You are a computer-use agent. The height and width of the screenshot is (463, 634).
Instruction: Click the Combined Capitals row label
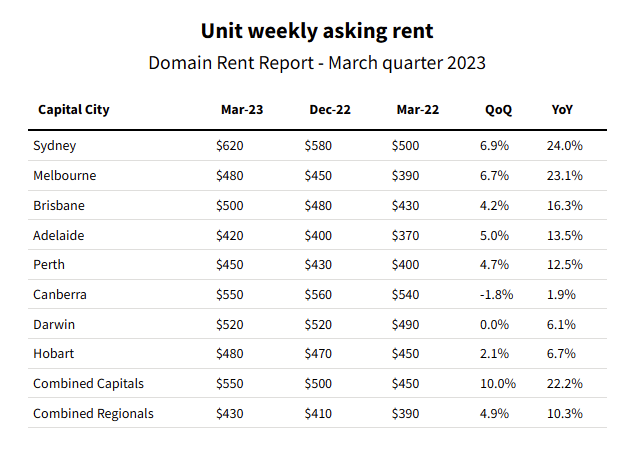pyautogui.click(x=89, y=384)
